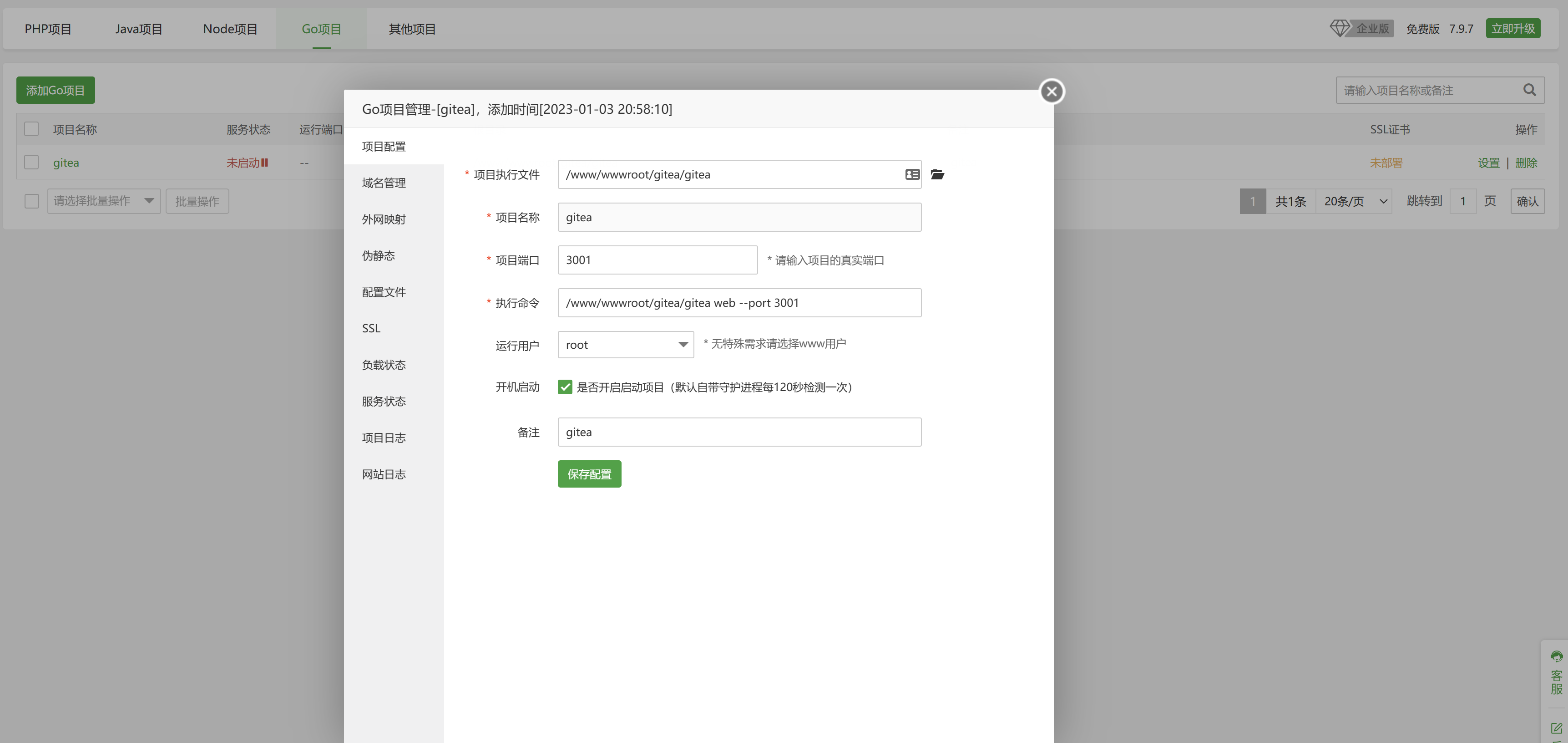Click the 保存配置 save button
Viewport: 1568px width, 743px height.
point(589,474)
